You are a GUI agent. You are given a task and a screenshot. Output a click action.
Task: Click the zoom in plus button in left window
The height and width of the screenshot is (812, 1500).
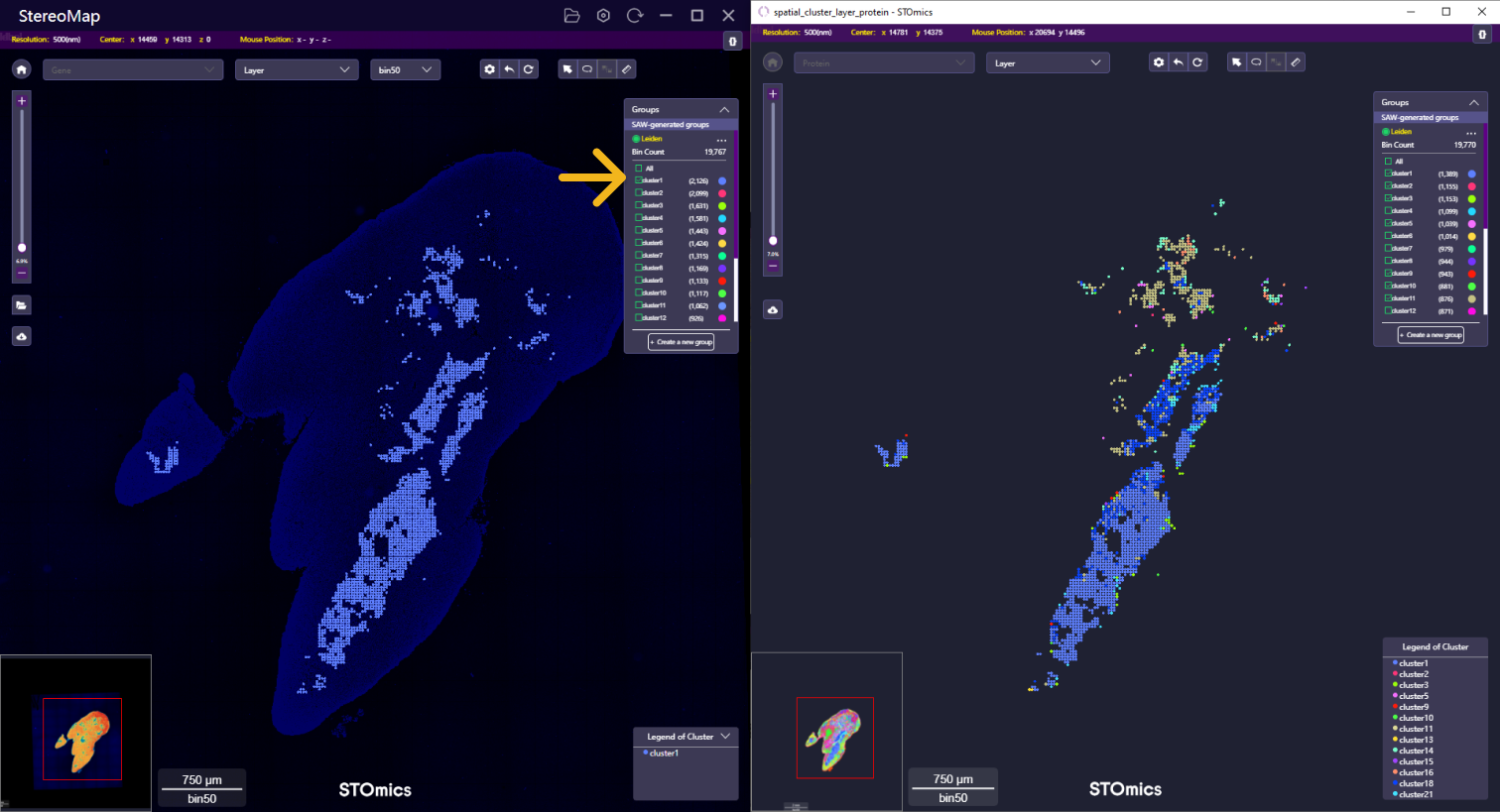tap(22, 101)
